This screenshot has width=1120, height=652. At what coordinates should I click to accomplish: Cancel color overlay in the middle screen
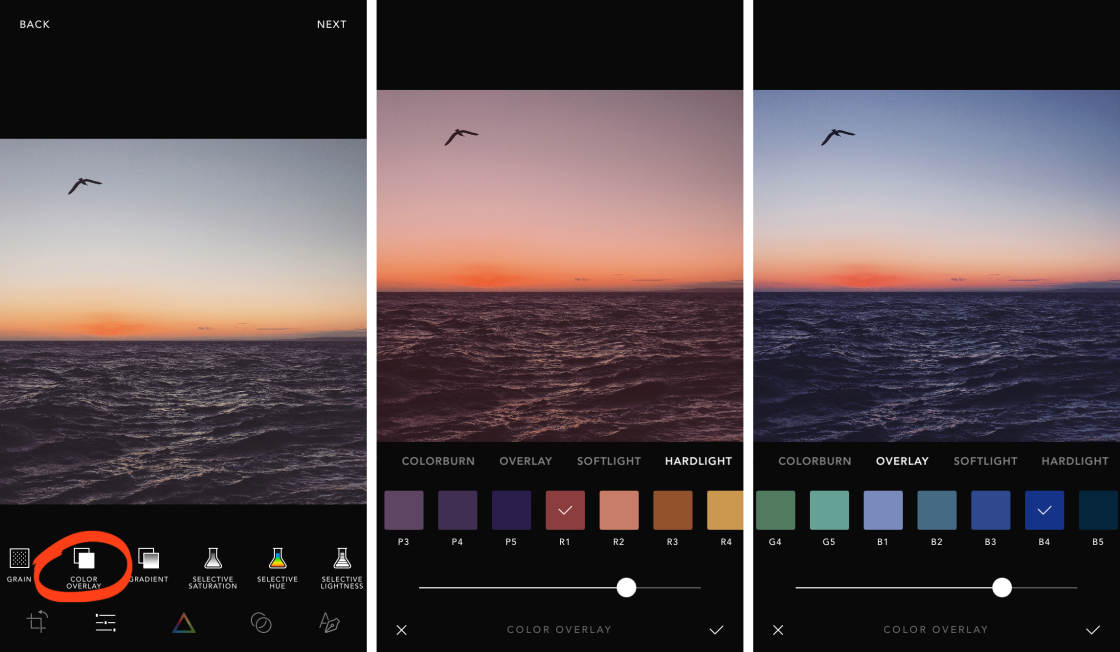coord(401,630)
